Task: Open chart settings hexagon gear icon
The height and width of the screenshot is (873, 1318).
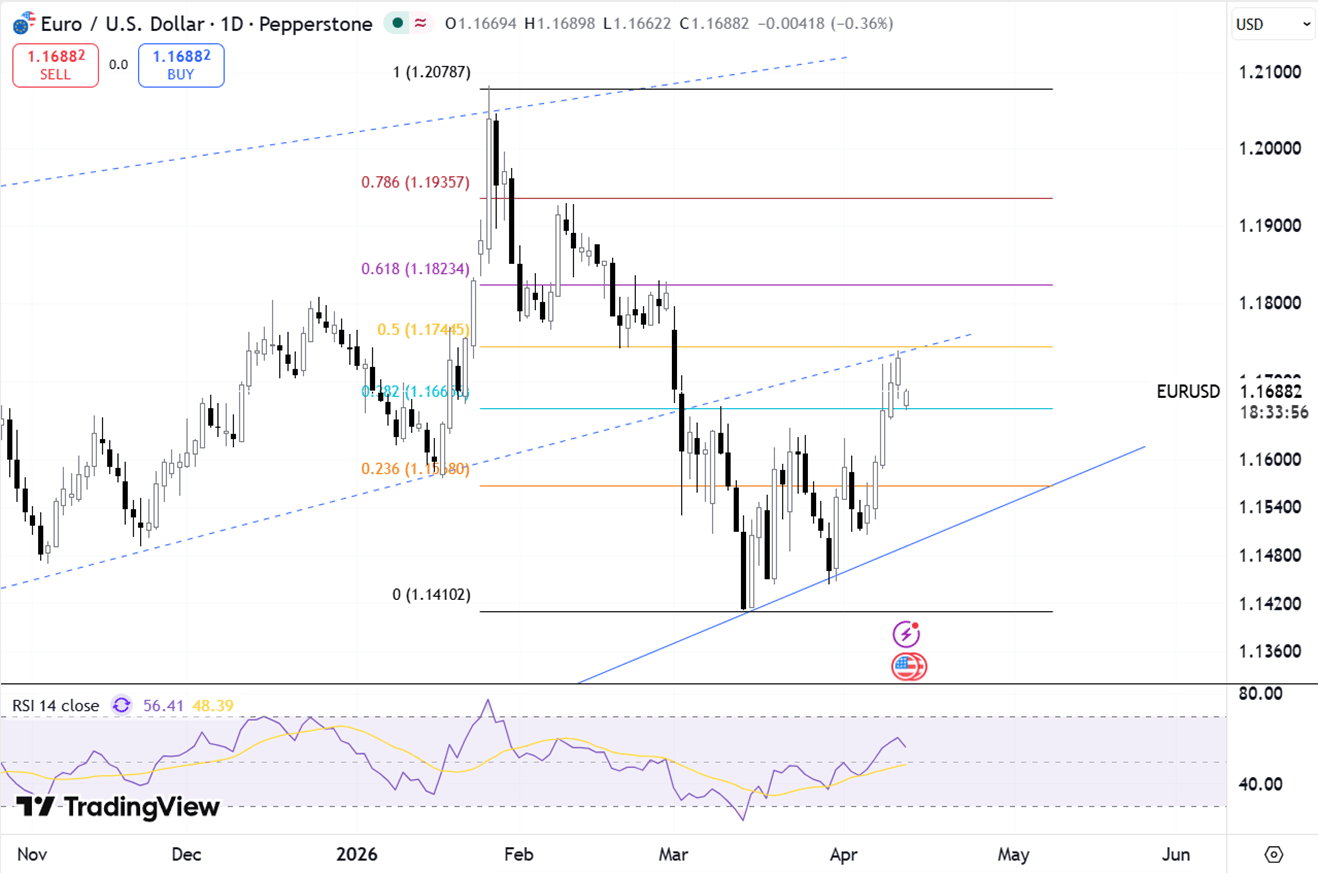Action: tap(1273, 854)
